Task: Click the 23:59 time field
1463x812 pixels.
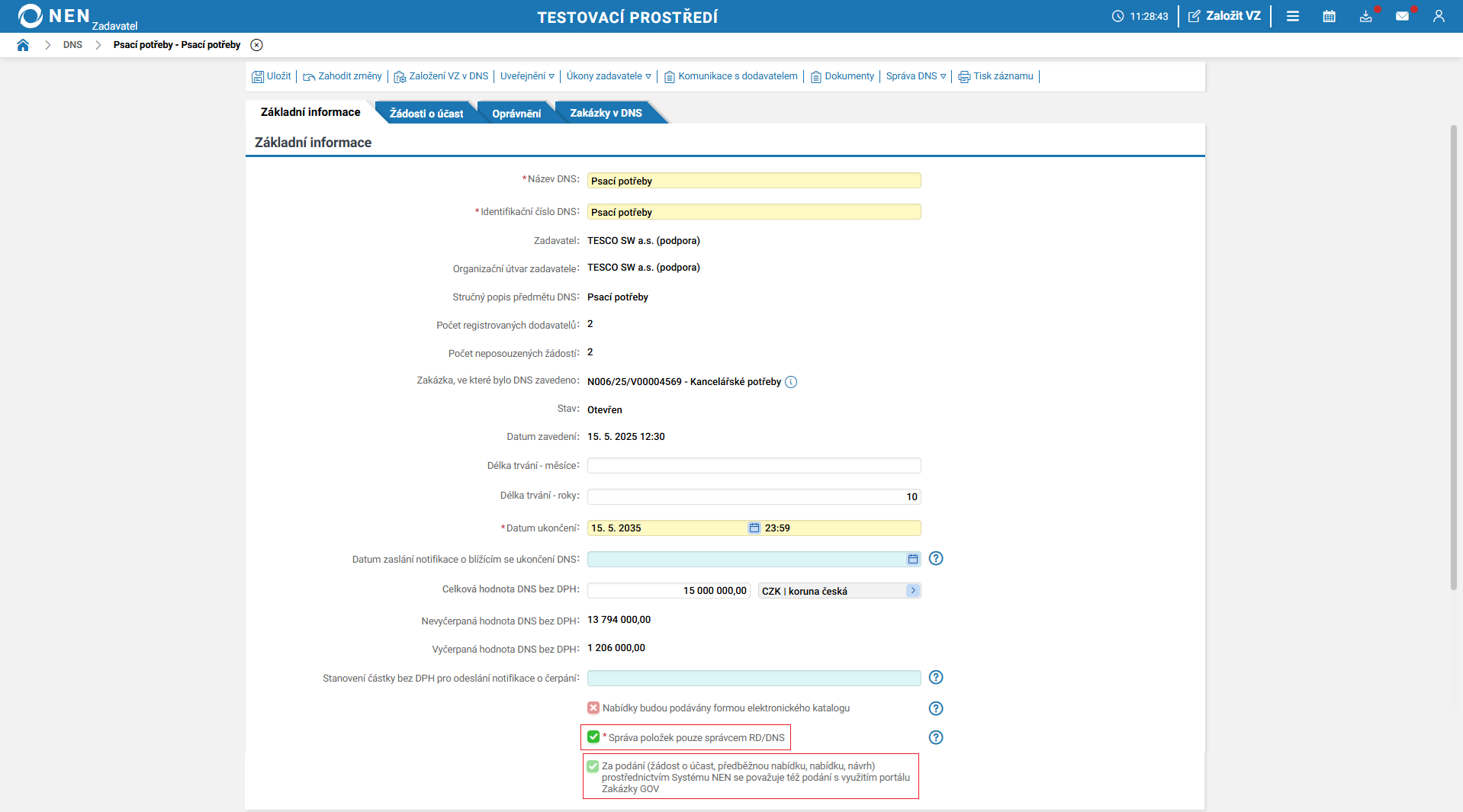Action: point(841,528)
